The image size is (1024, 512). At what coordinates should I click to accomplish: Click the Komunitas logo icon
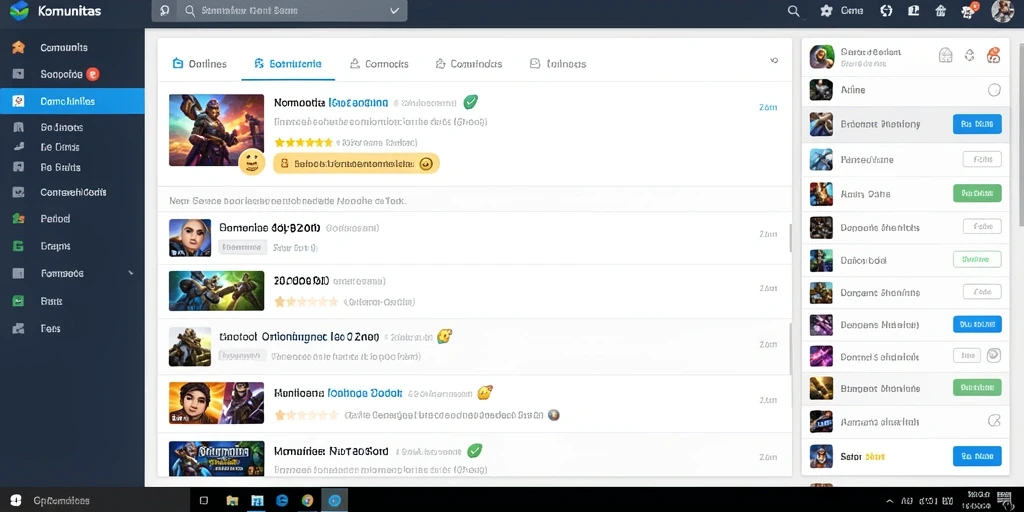click(x=19, y=11)
